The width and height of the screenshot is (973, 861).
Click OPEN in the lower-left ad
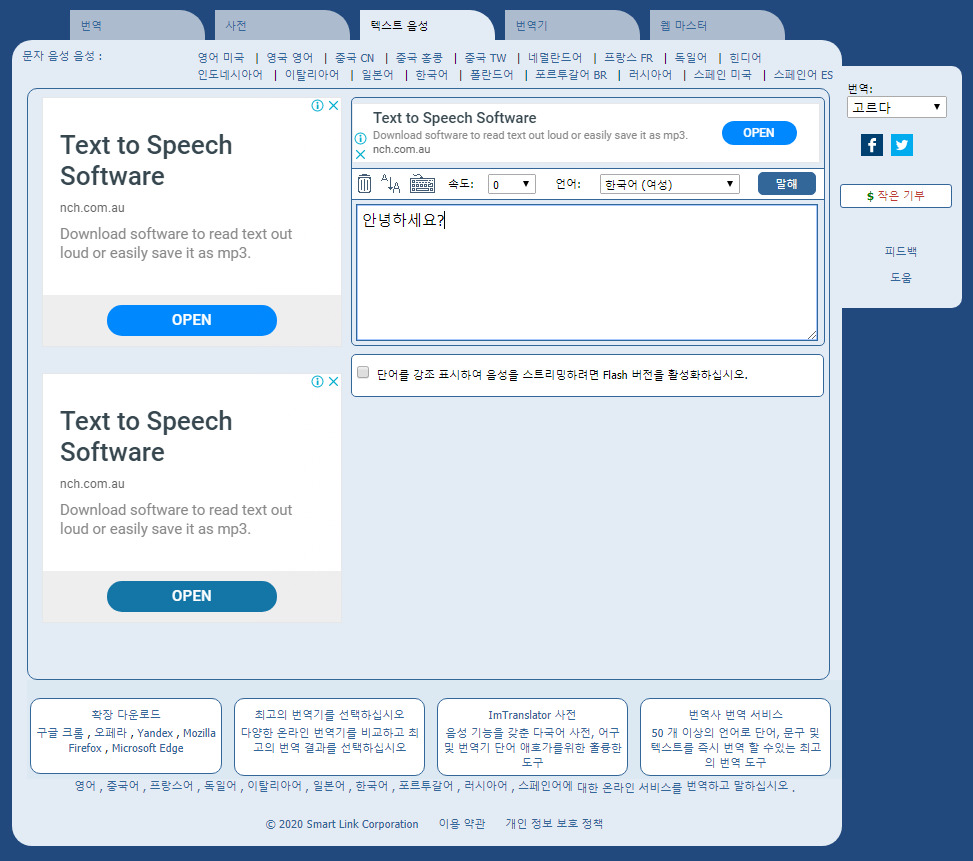tap(192, 596)
